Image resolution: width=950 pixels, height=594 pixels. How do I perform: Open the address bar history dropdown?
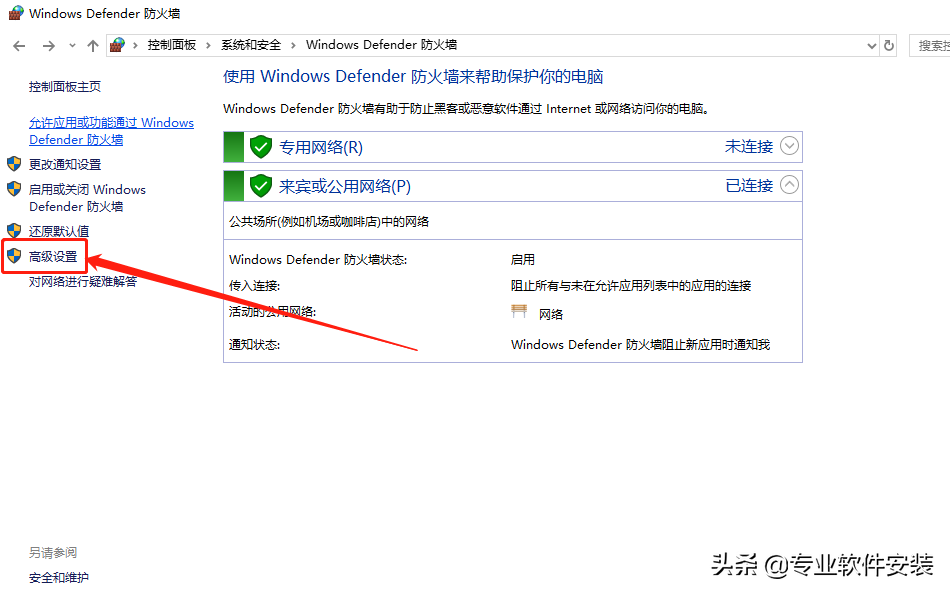pyautogui.click(x=871, y=45)
